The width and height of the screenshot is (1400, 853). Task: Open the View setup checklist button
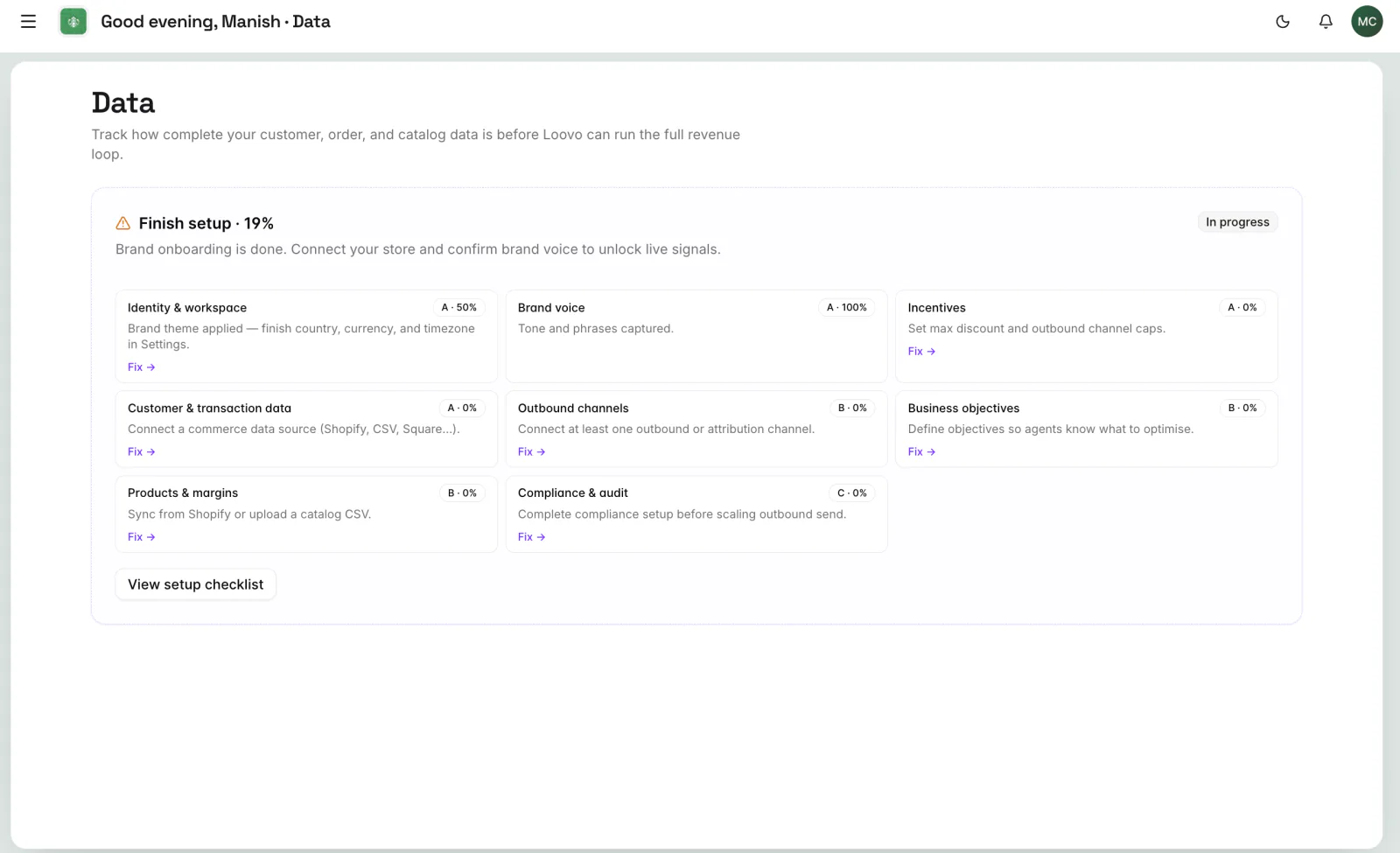(196, 584)
